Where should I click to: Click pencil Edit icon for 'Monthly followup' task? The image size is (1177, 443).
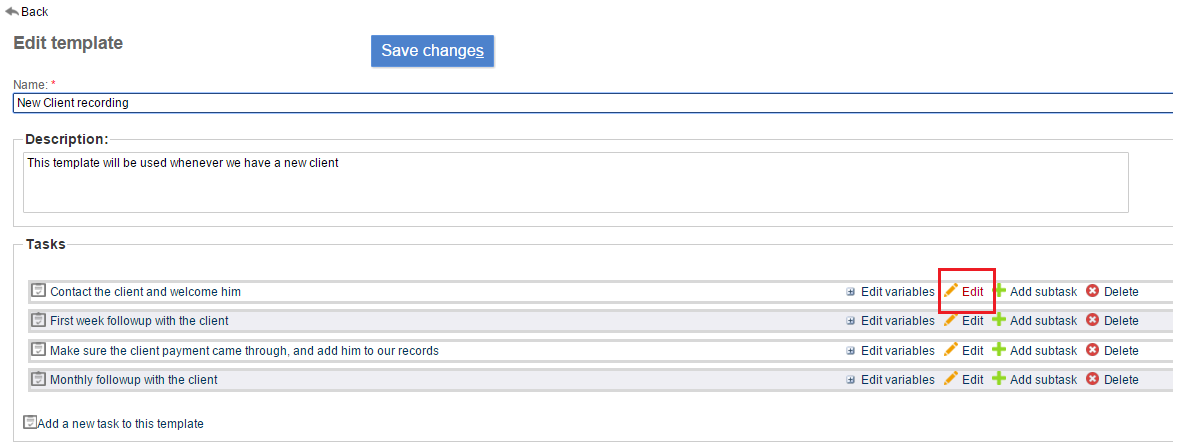tap(951, 379)
